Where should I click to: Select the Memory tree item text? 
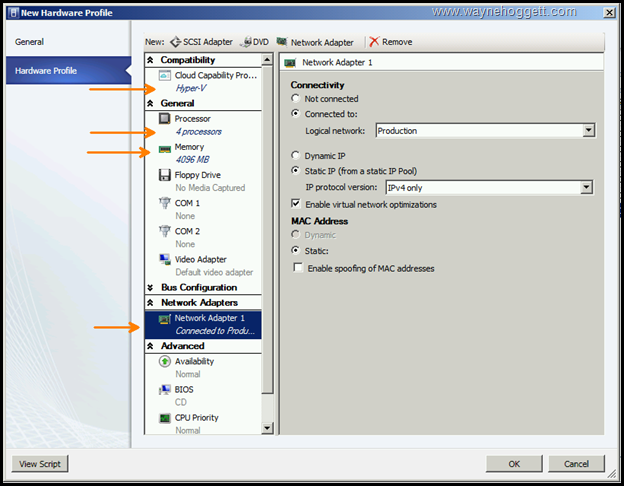(189, 147)
